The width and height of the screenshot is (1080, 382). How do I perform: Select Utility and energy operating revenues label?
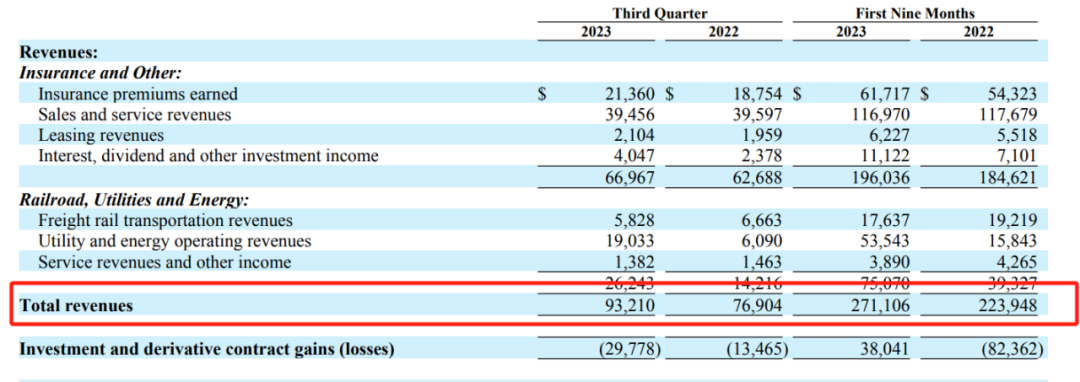(174, 242)
